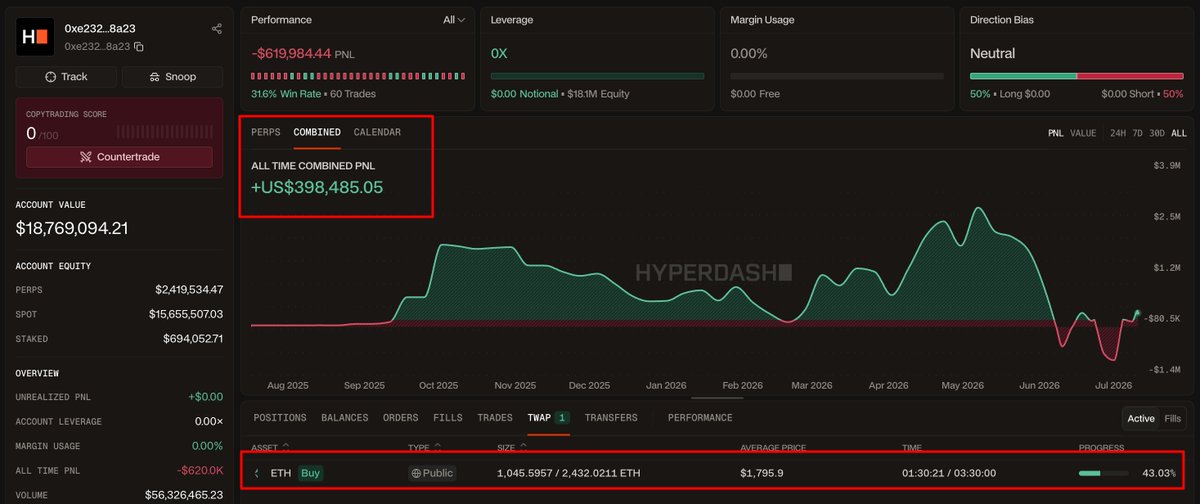This screenshot has height=504, width=1200.
Task: Switch to the FILLS tab
Action: pos(448,417)
